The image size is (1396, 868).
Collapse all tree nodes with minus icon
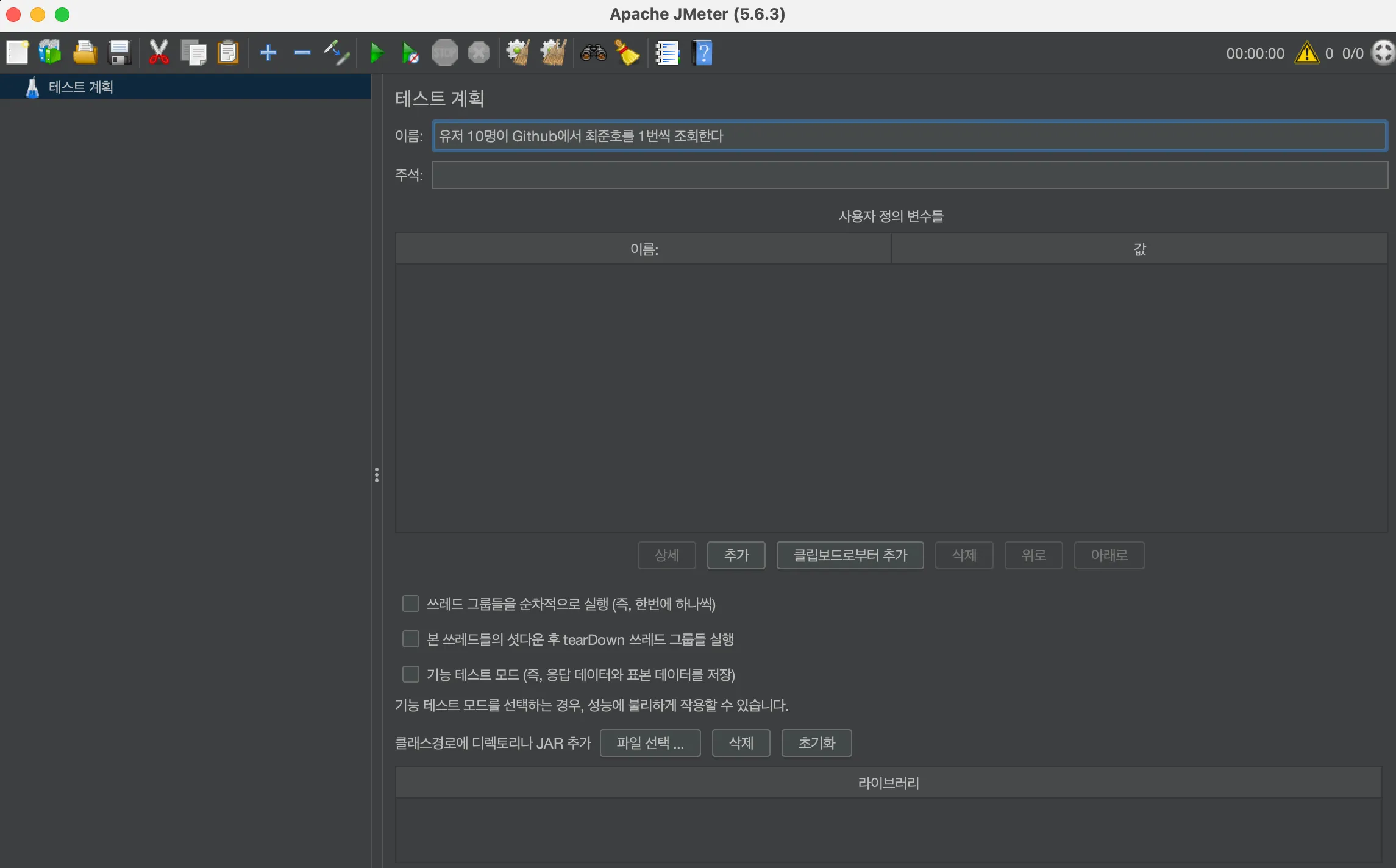click(x=302, y=53)
